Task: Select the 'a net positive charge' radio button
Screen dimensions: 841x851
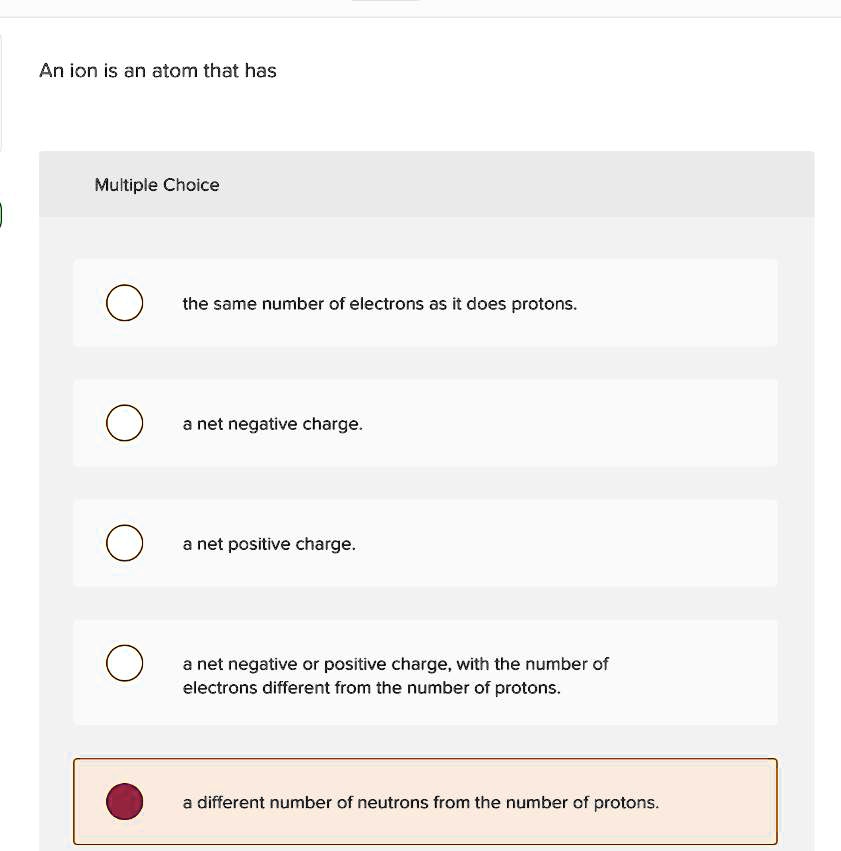Action: pos(124,543)
